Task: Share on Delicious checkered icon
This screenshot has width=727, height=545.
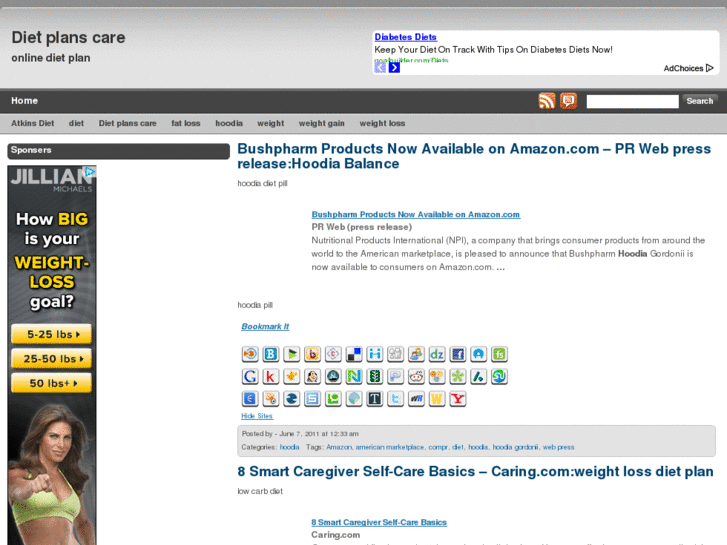Action: tap(354, 354)
